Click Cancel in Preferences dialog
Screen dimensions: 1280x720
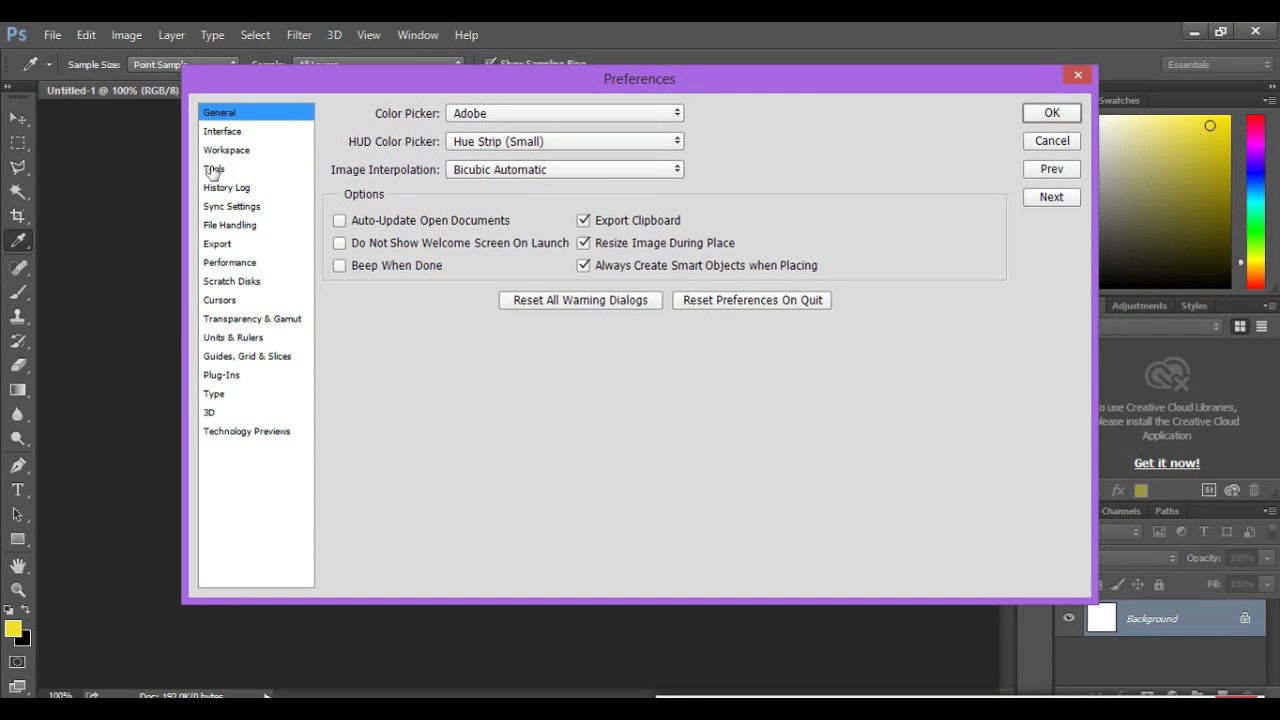[1052, 141]
